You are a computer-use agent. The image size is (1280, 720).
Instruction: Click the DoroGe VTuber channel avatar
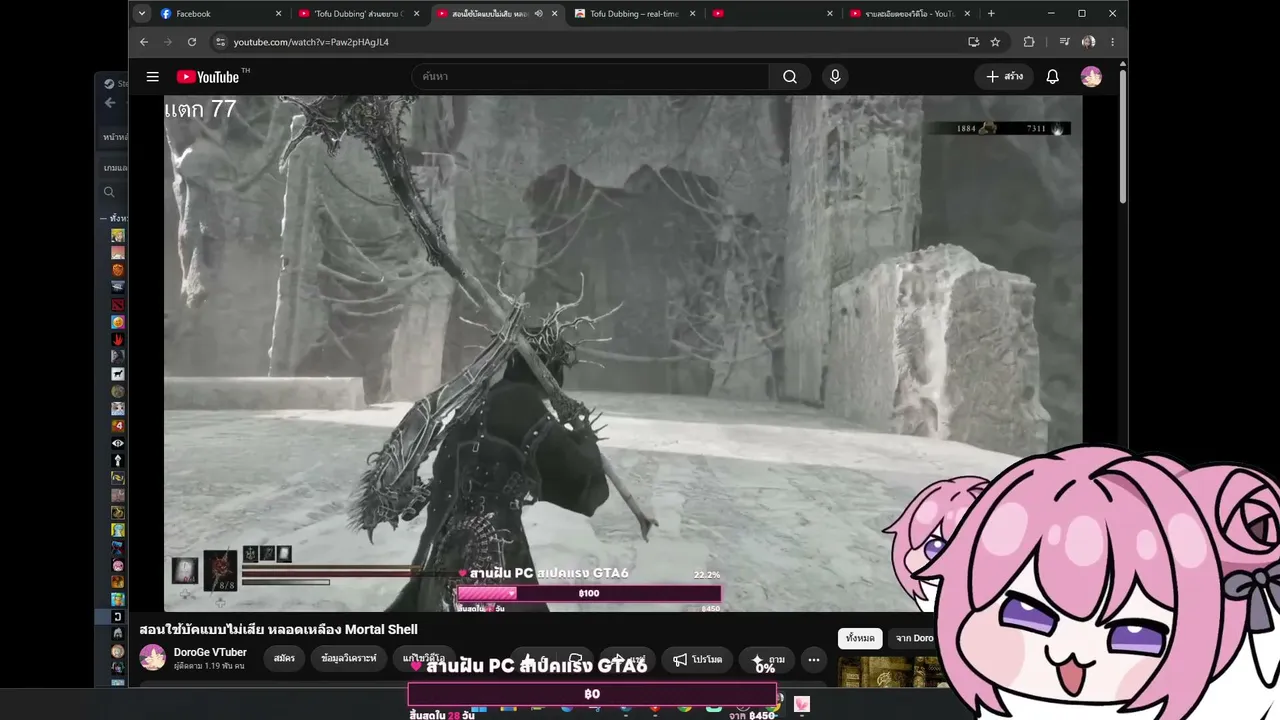[153, 657]
